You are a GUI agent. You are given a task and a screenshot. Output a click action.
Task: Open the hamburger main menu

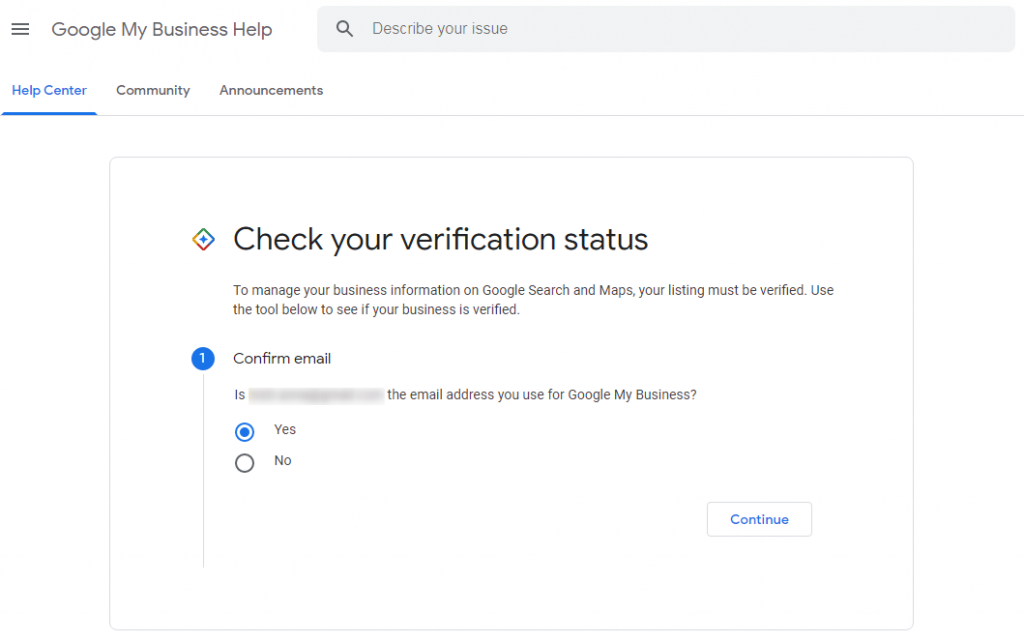coord(20,29)
